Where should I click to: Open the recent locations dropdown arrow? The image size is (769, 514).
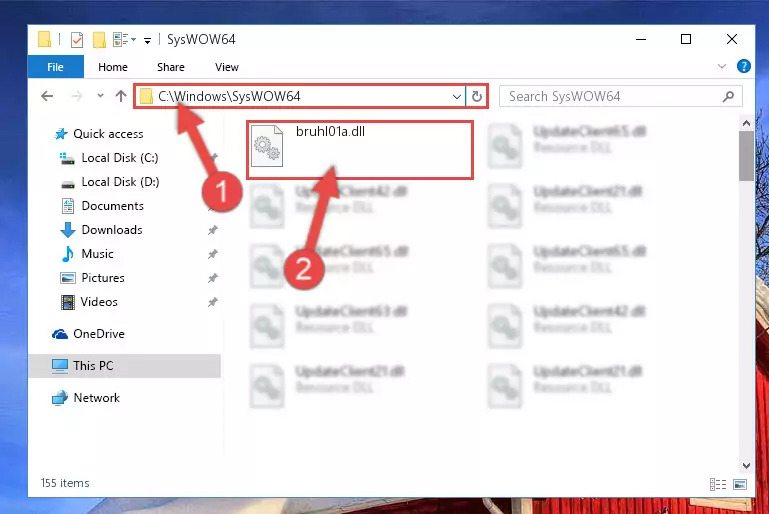101,96
